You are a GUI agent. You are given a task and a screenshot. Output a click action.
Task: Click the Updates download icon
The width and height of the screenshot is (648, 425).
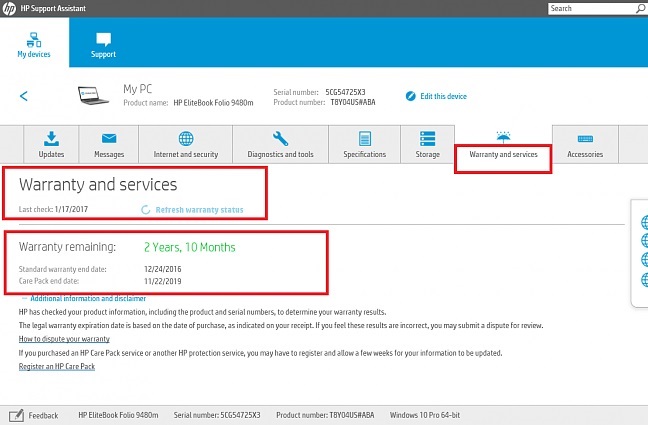tap(51, 138)
